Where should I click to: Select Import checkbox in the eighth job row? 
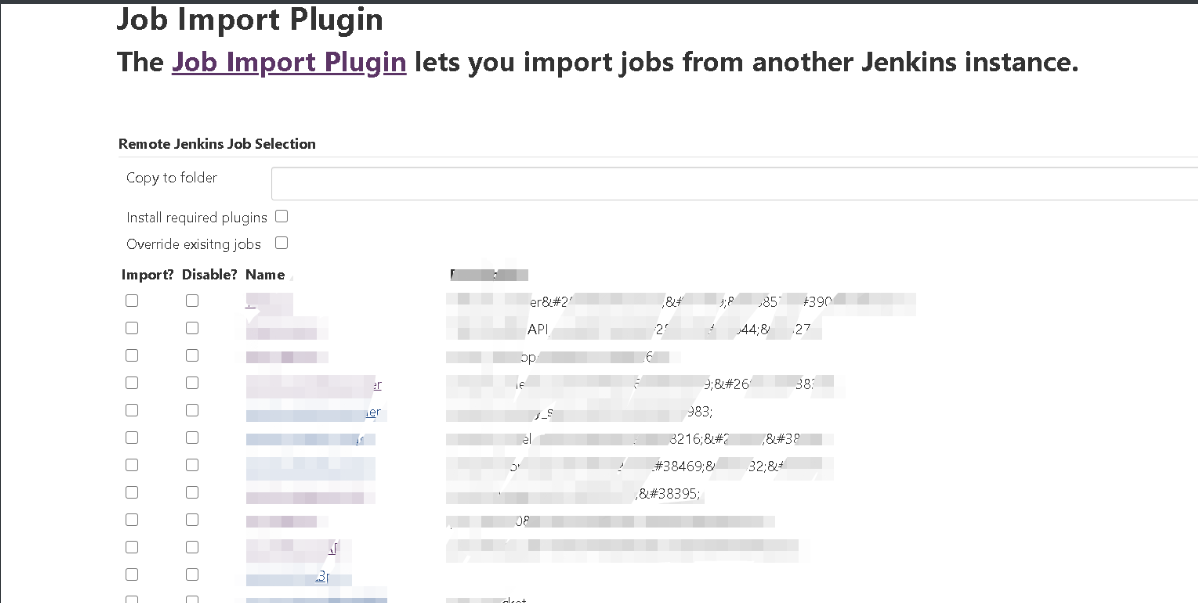[132, 492]
